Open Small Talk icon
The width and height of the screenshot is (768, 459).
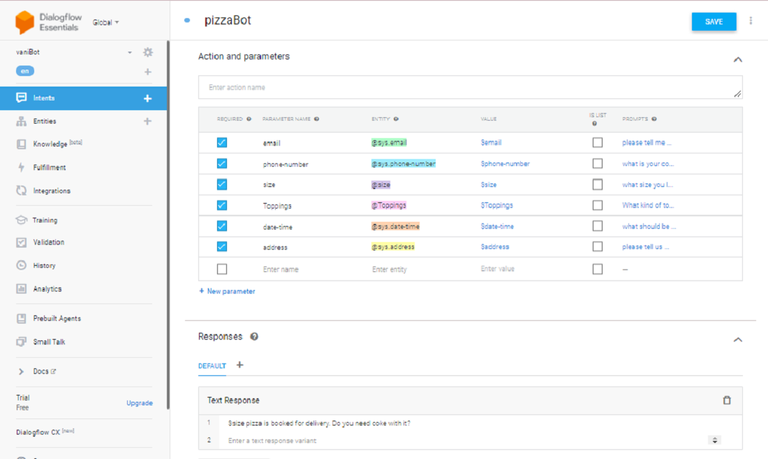pyautogui.click(x=21, y=341)
